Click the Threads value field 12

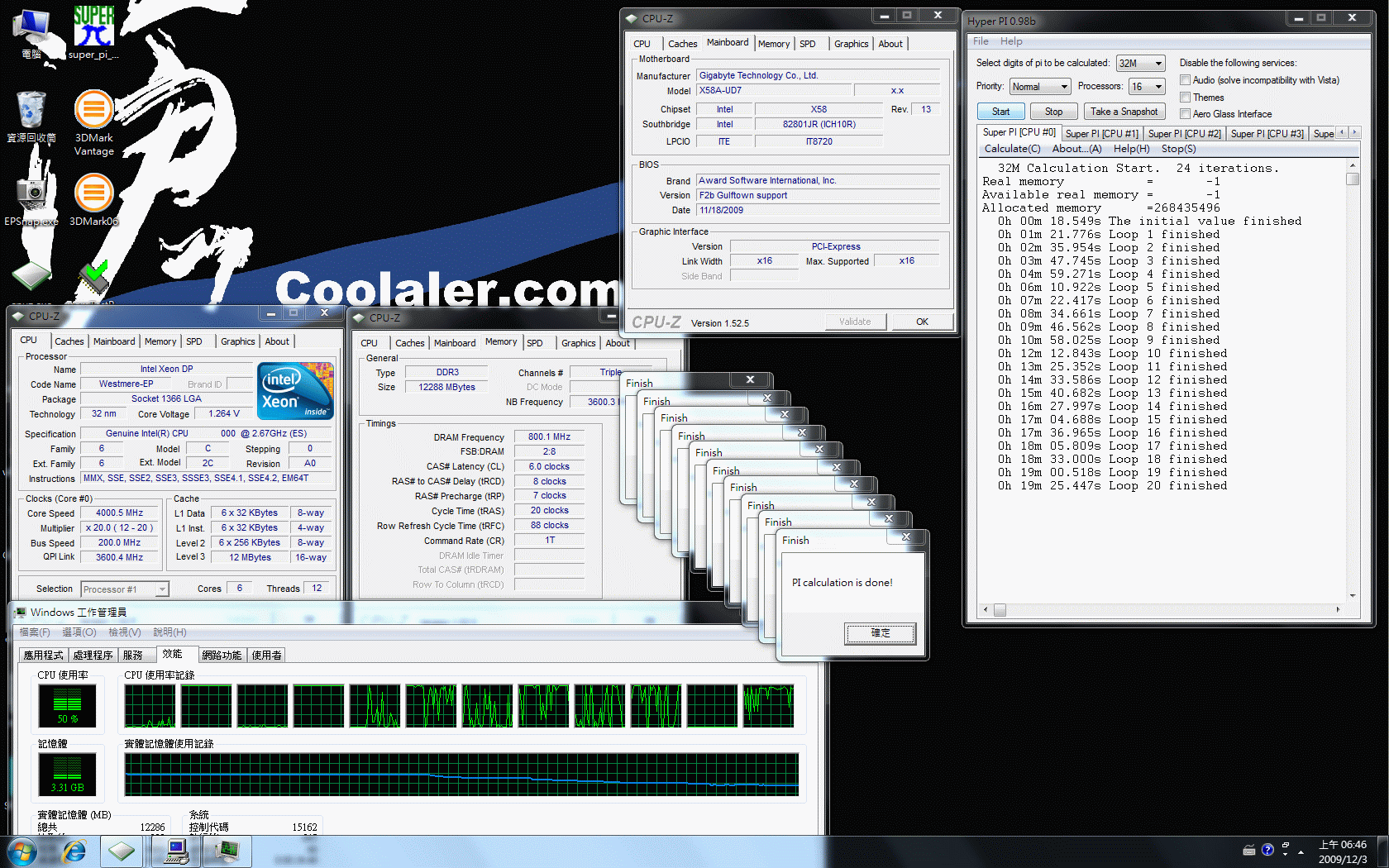(x=317, y=588)
